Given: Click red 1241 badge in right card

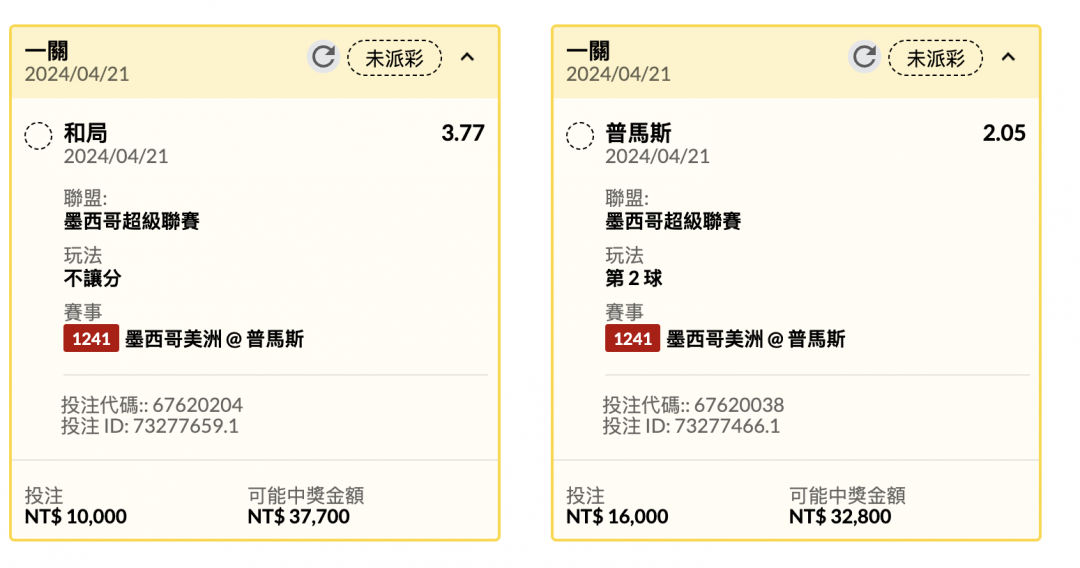Looking at the screenshot, I should pos(632,339).
